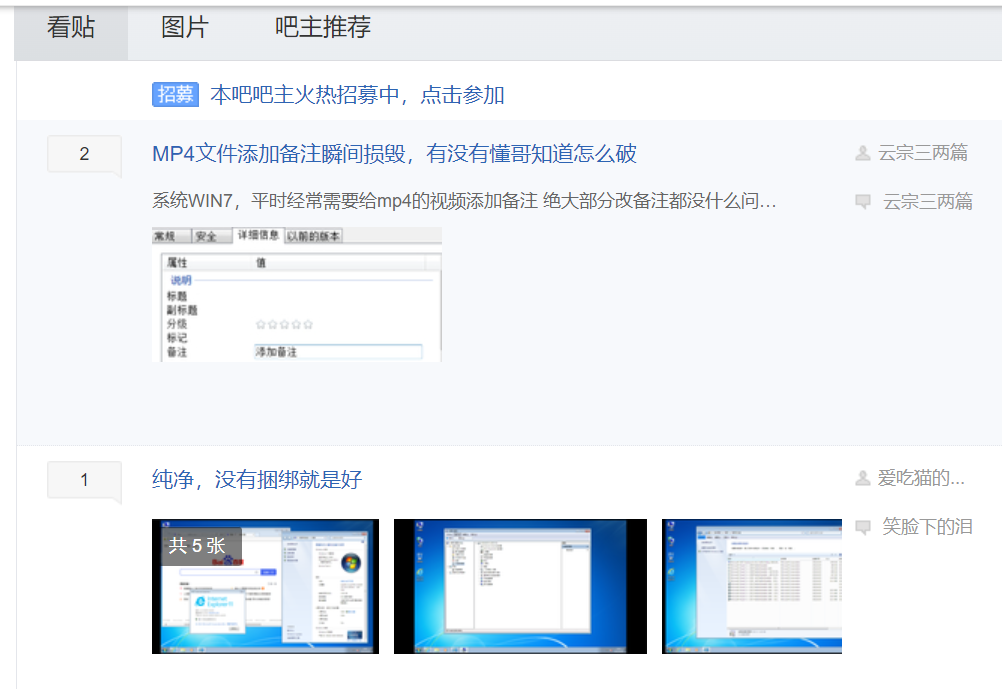1002x689 pixels.
Task: Enlarge the file properties dialog thumbnail
Action: click(x=296, y=294)
